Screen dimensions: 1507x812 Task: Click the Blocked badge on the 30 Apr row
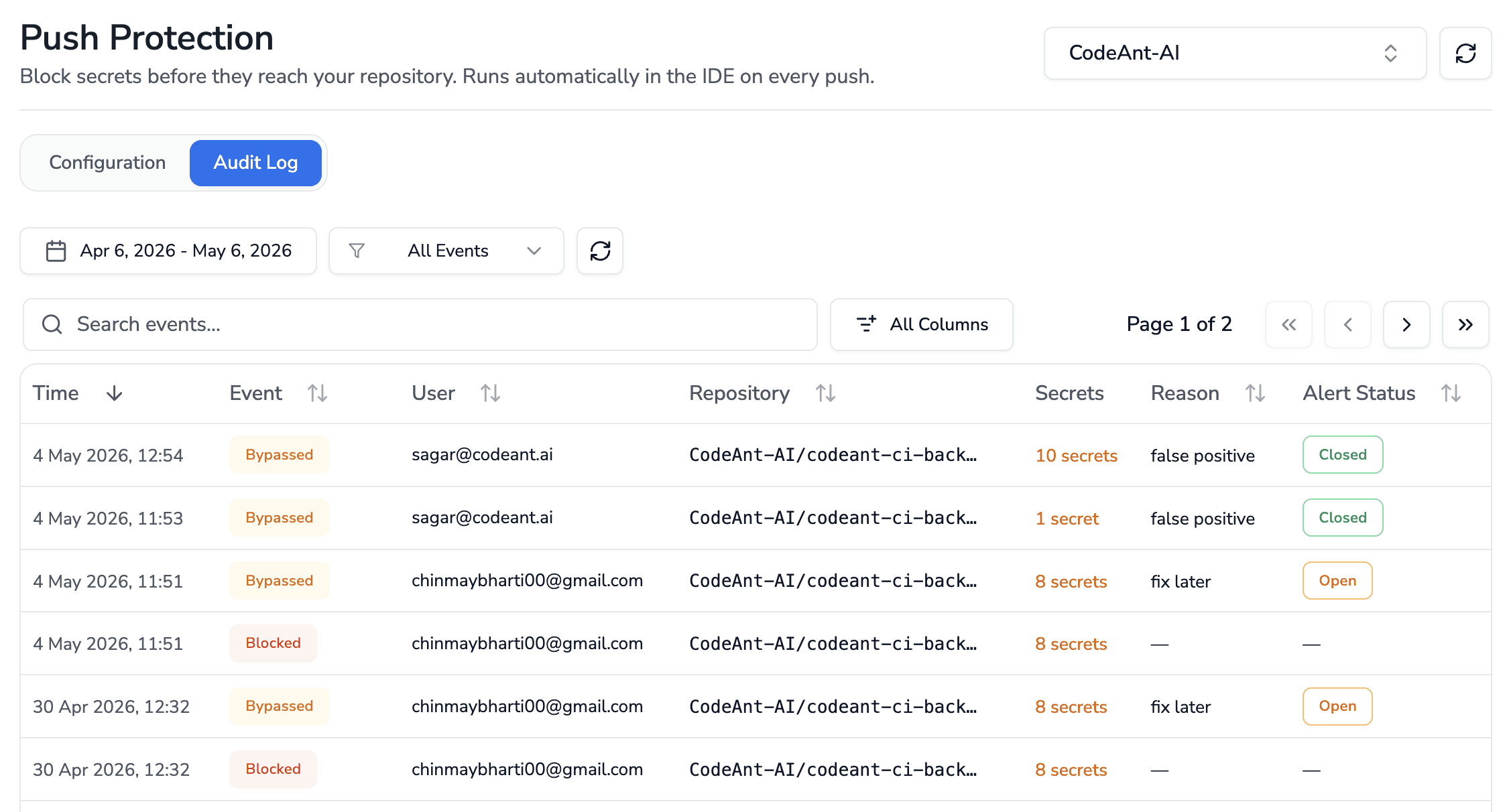(273, 769)
